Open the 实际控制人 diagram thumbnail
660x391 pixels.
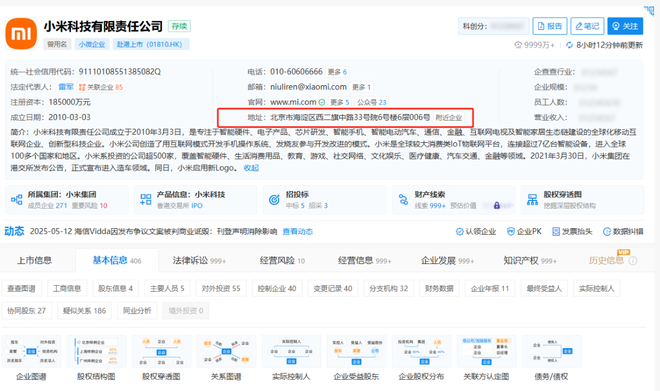point(291,351)
